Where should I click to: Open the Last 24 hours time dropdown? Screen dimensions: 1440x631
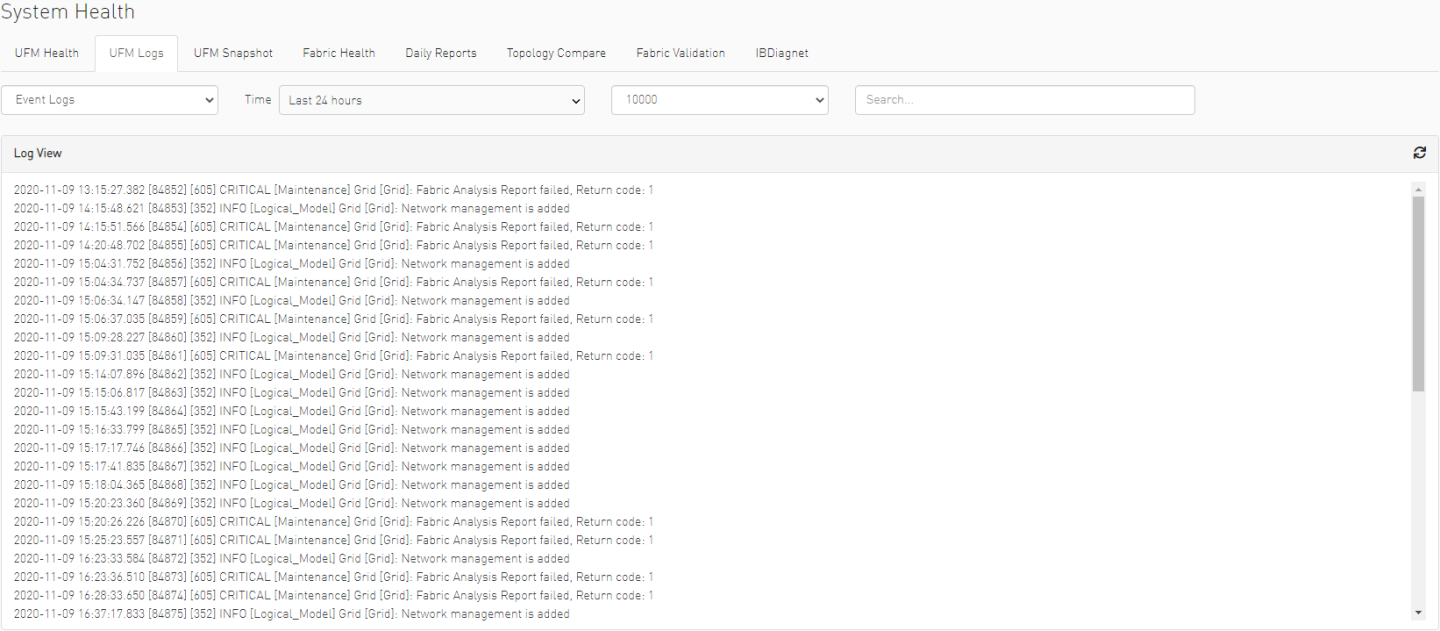[430, 100]
